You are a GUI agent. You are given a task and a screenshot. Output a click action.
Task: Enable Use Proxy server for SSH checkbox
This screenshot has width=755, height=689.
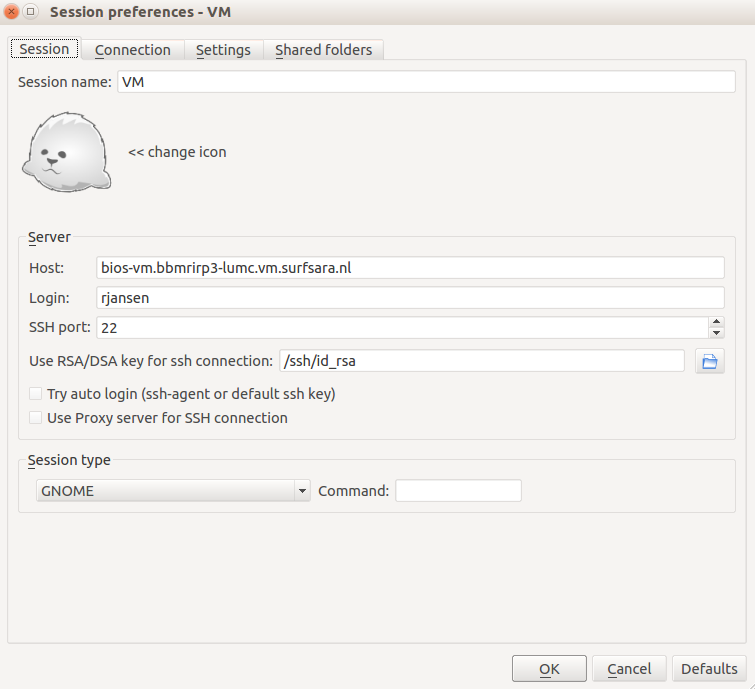tap(36, 418)
